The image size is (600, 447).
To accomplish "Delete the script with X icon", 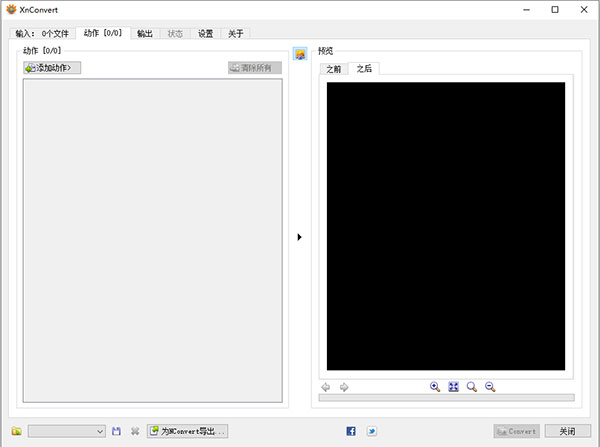I will [135, 431].
